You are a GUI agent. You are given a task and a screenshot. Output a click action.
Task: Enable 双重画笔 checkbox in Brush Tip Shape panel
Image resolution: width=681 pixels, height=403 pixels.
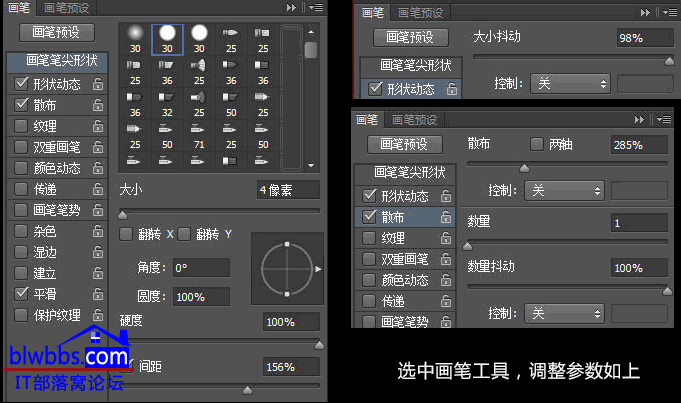pyautogui.click(x=21, y=147)
